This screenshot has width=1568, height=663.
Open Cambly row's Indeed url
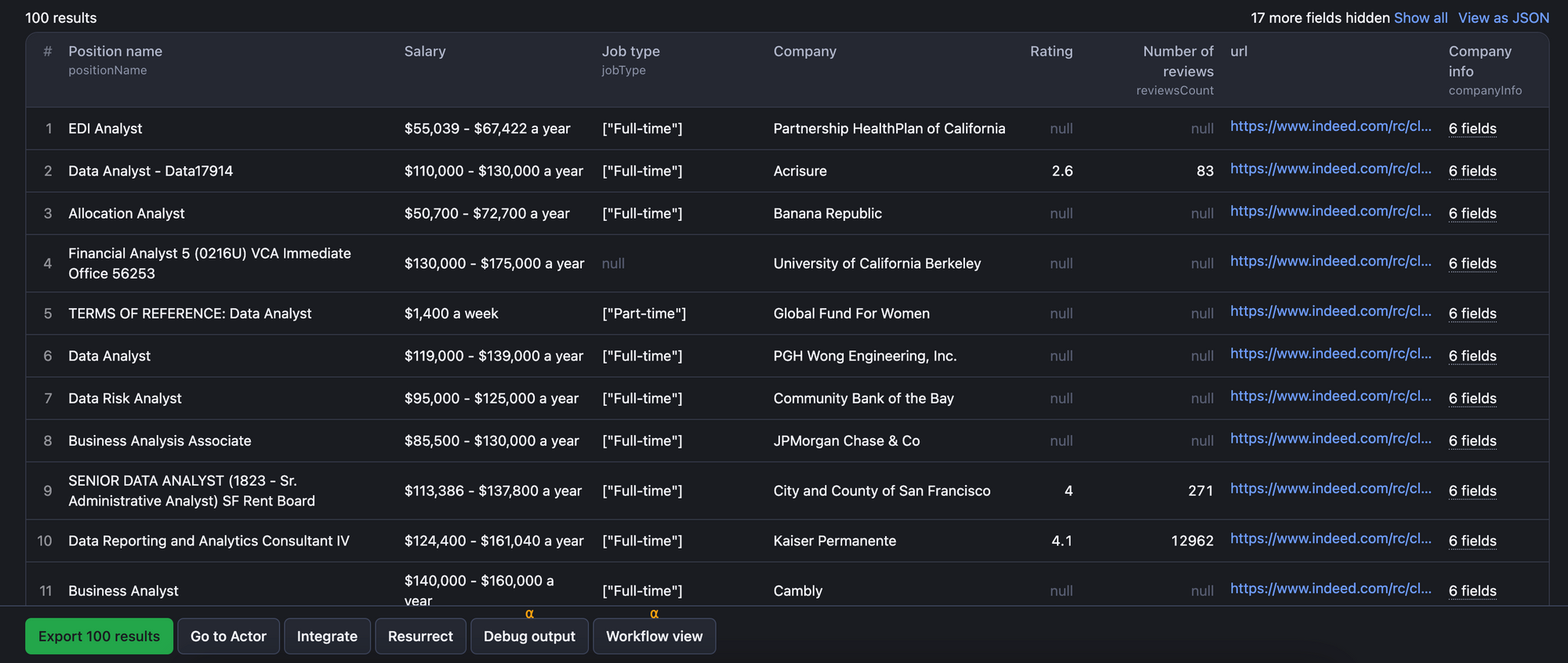tap(1330, 589)
